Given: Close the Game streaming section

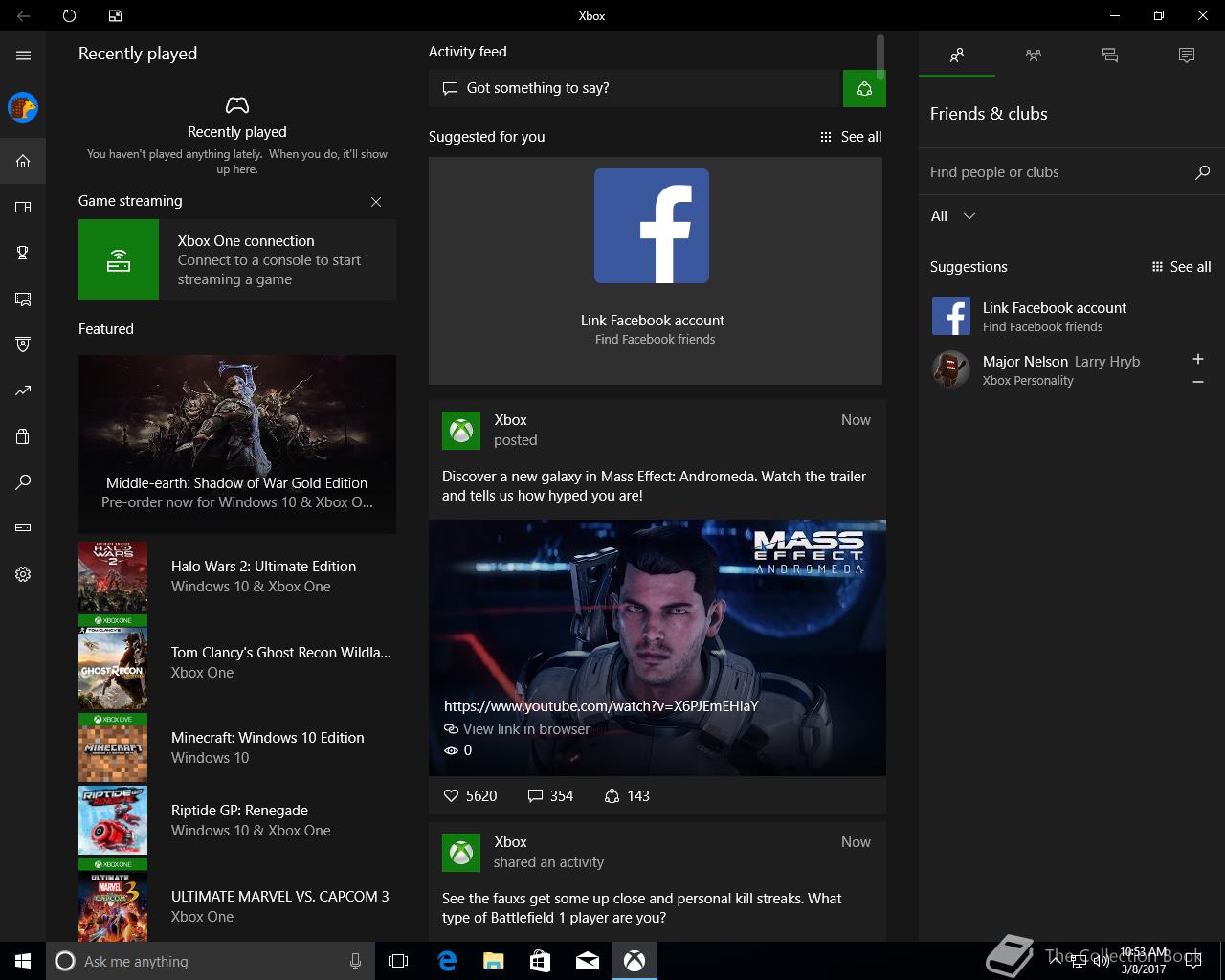Looking at the screenshot, I should click(x=376, y=202).
